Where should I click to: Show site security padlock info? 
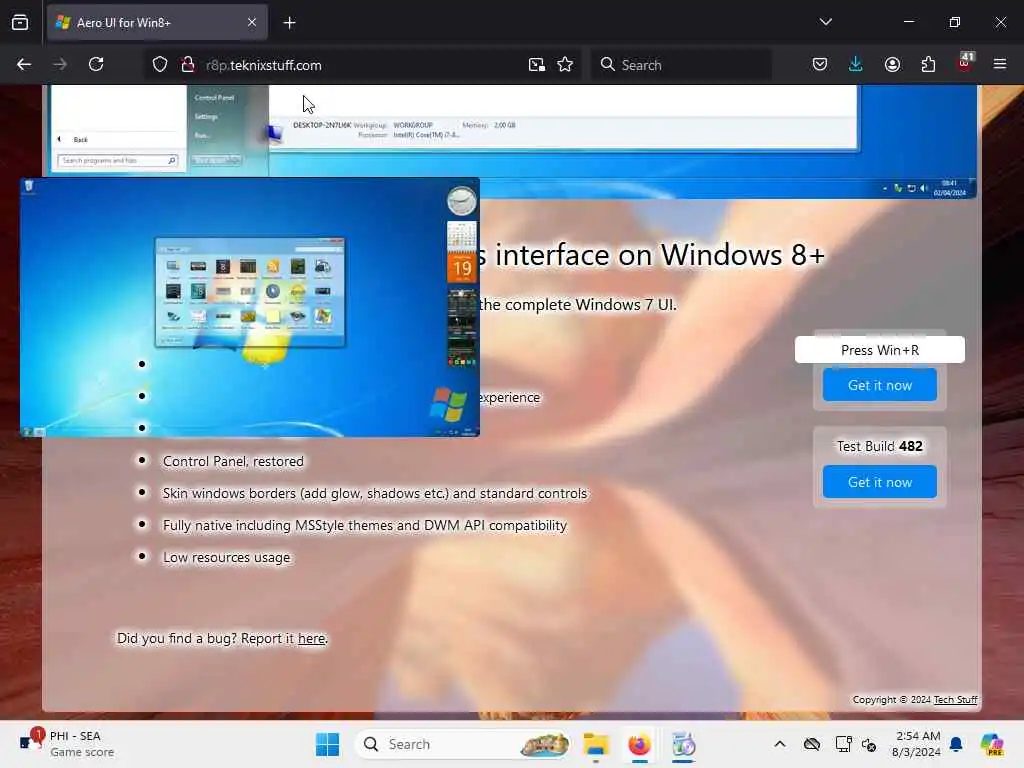click(x=188, y=65)
